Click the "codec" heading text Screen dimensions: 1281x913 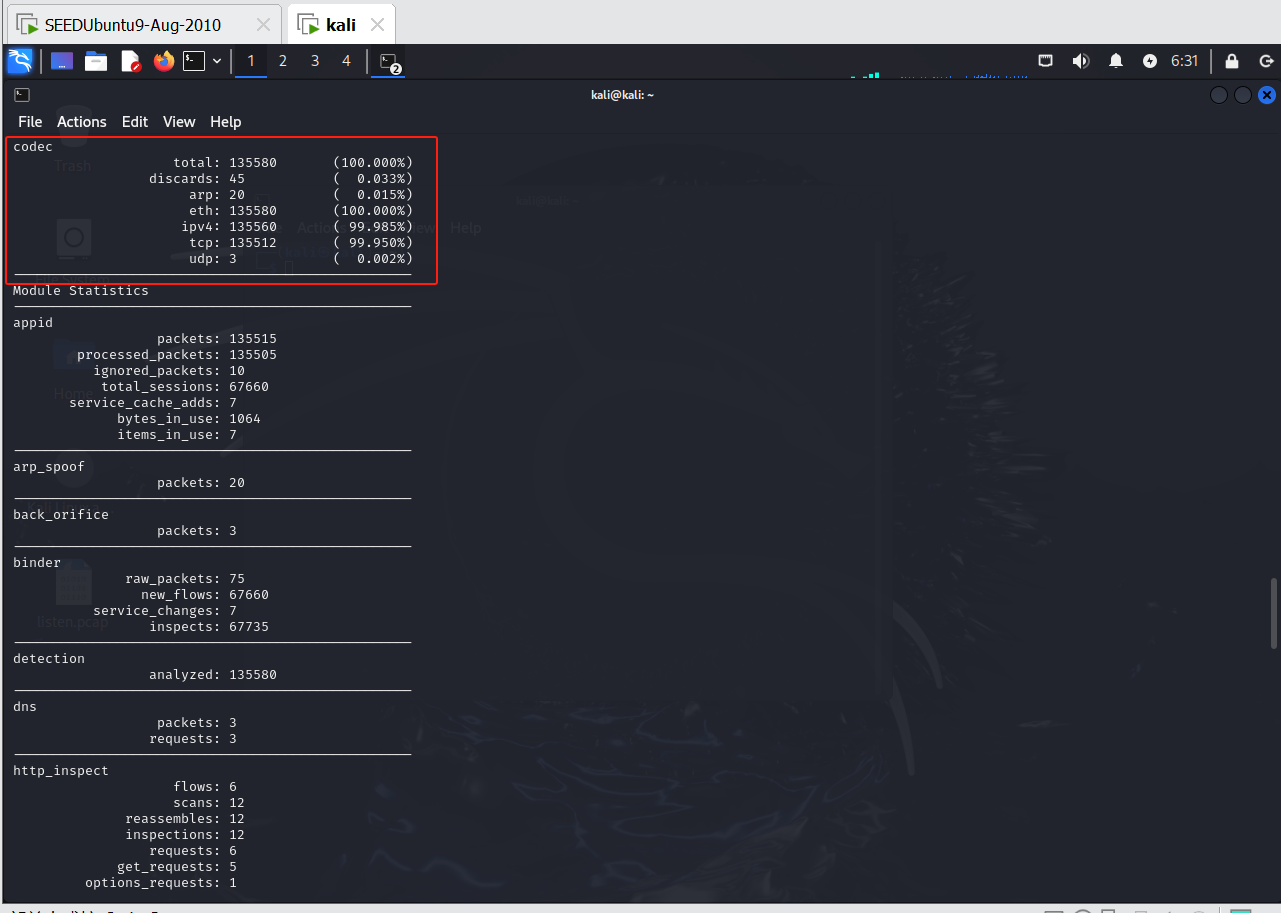(33, 147)
